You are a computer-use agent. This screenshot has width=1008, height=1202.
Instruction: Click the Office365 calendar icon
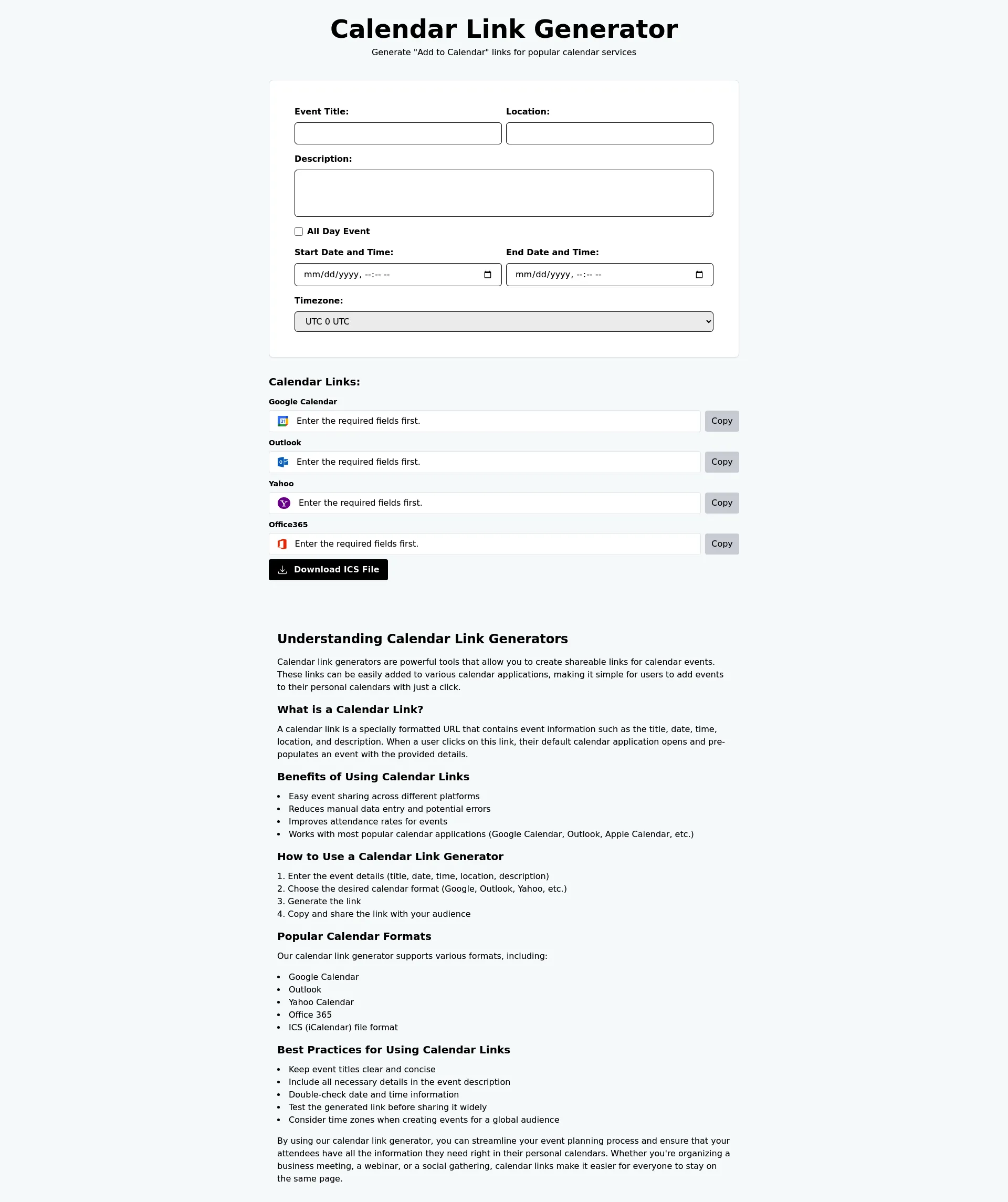283,544
